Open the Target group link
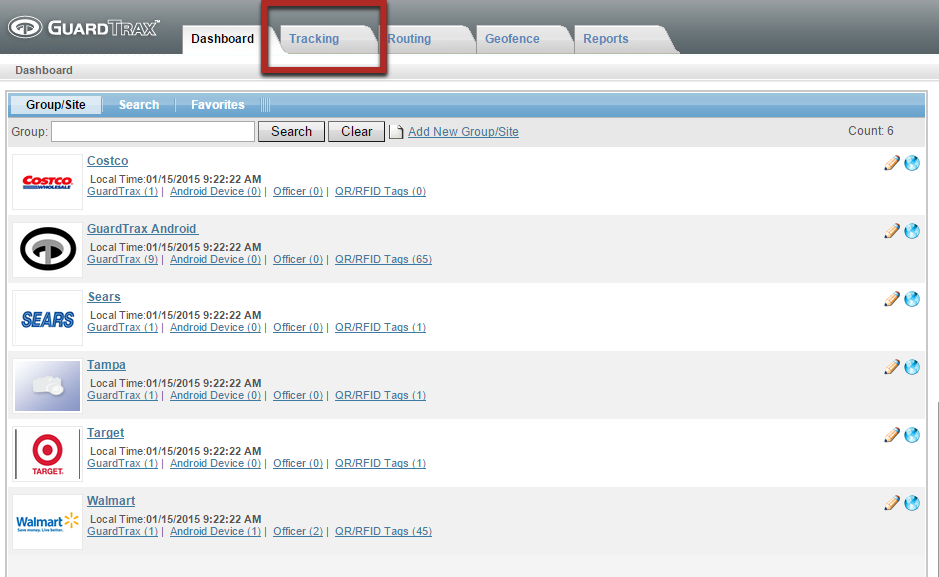The image size is (939, 577). pyautogui.click(x=105, y=433)
